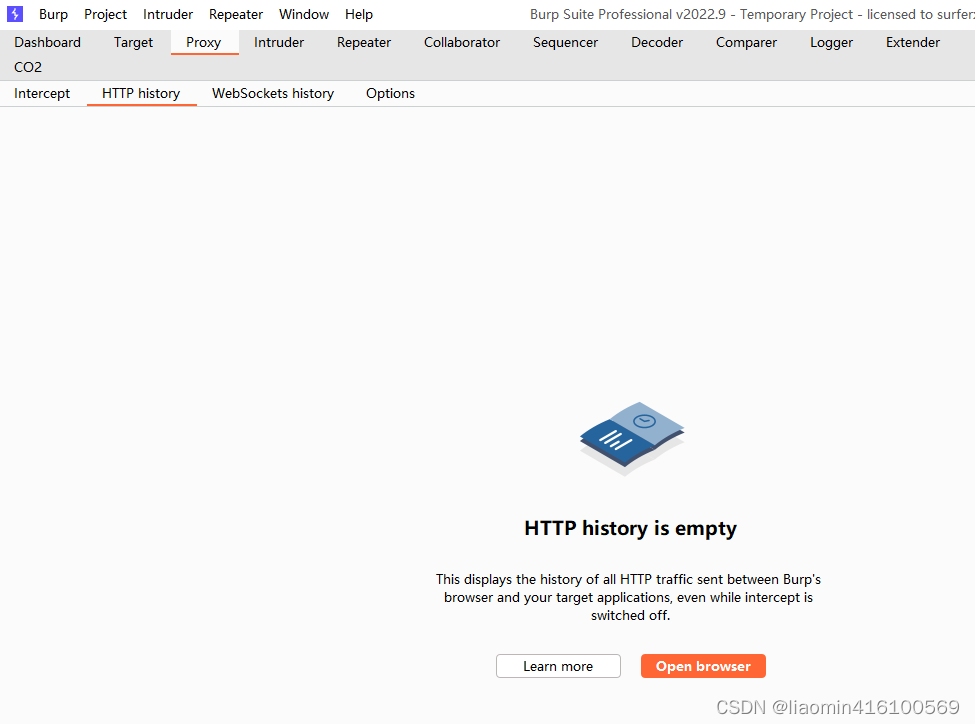Open the Project menu
Viewport: 975px width, 724px height.
pyautogui.click(x=106, y=14)
